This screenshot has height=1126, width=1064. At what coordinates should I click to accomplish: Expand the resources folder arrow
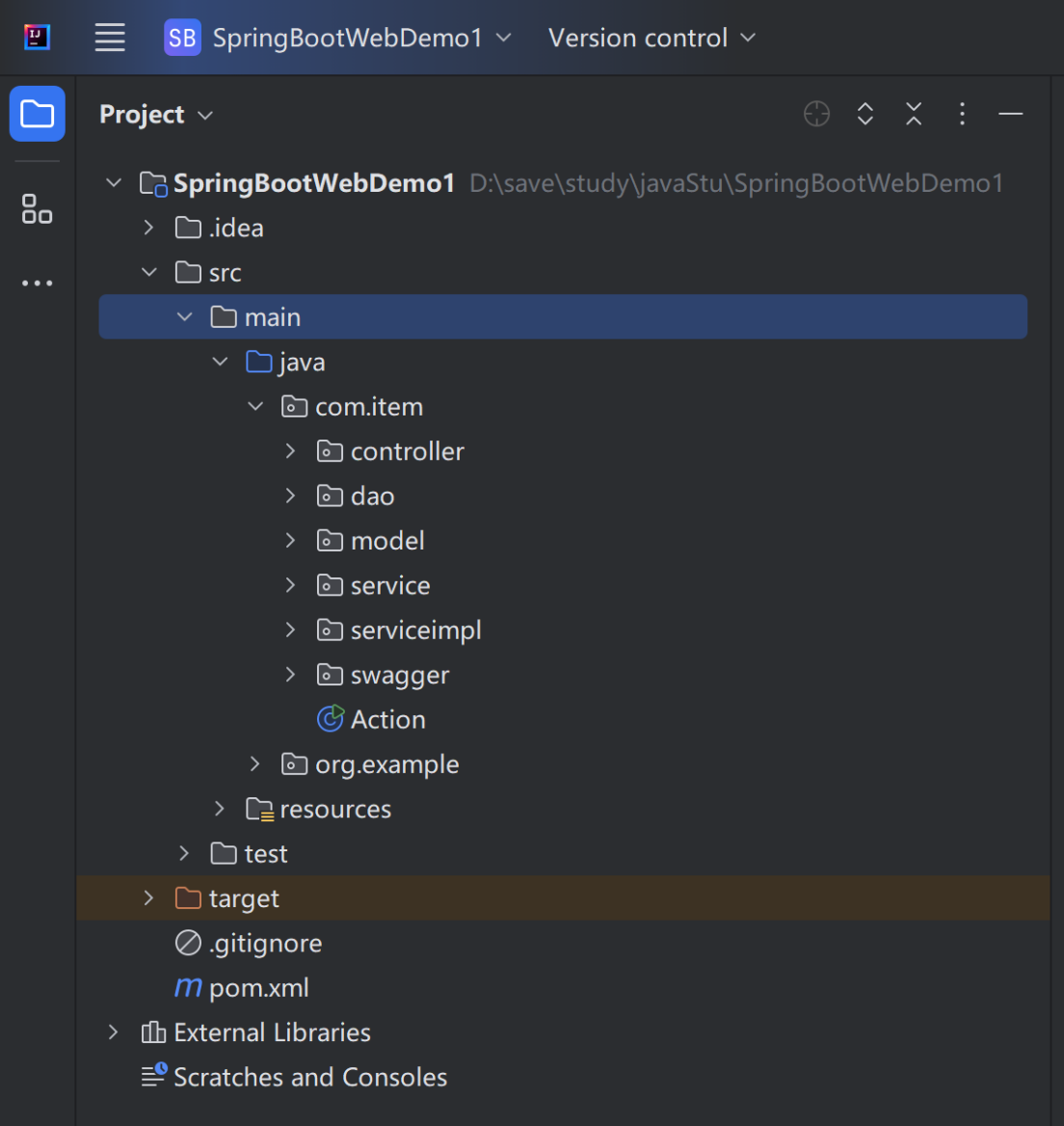(220, 809)
